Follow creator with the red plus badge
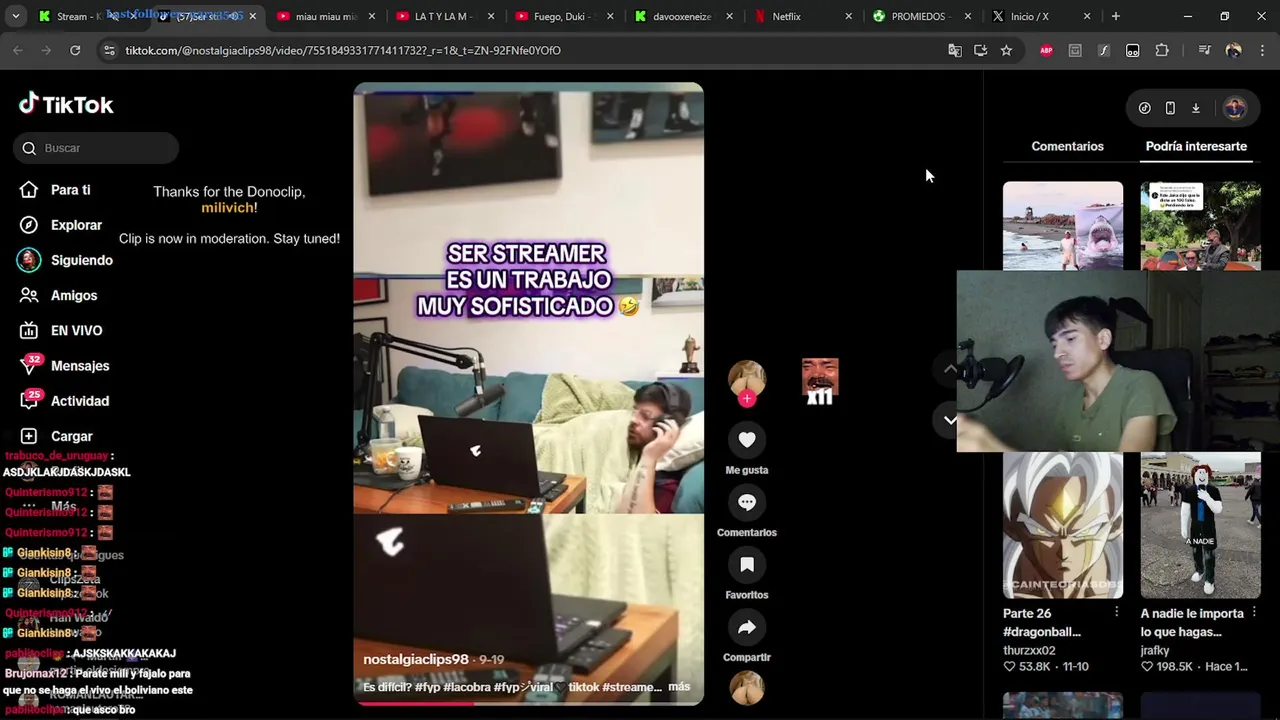1280x720 pixels. pyautogui.click(x=747, y=399)
